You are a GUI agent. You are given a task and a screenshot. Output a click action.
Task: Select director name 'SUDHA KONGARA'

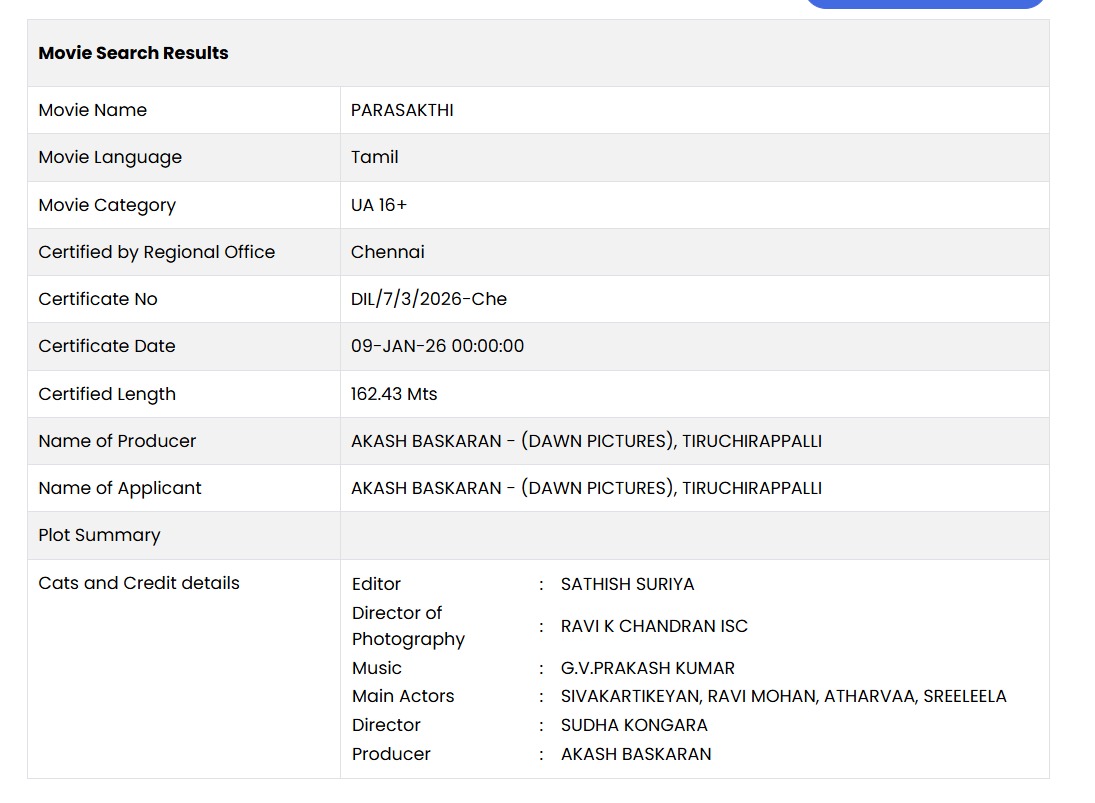pyautogui.click(x=634, y=725)
